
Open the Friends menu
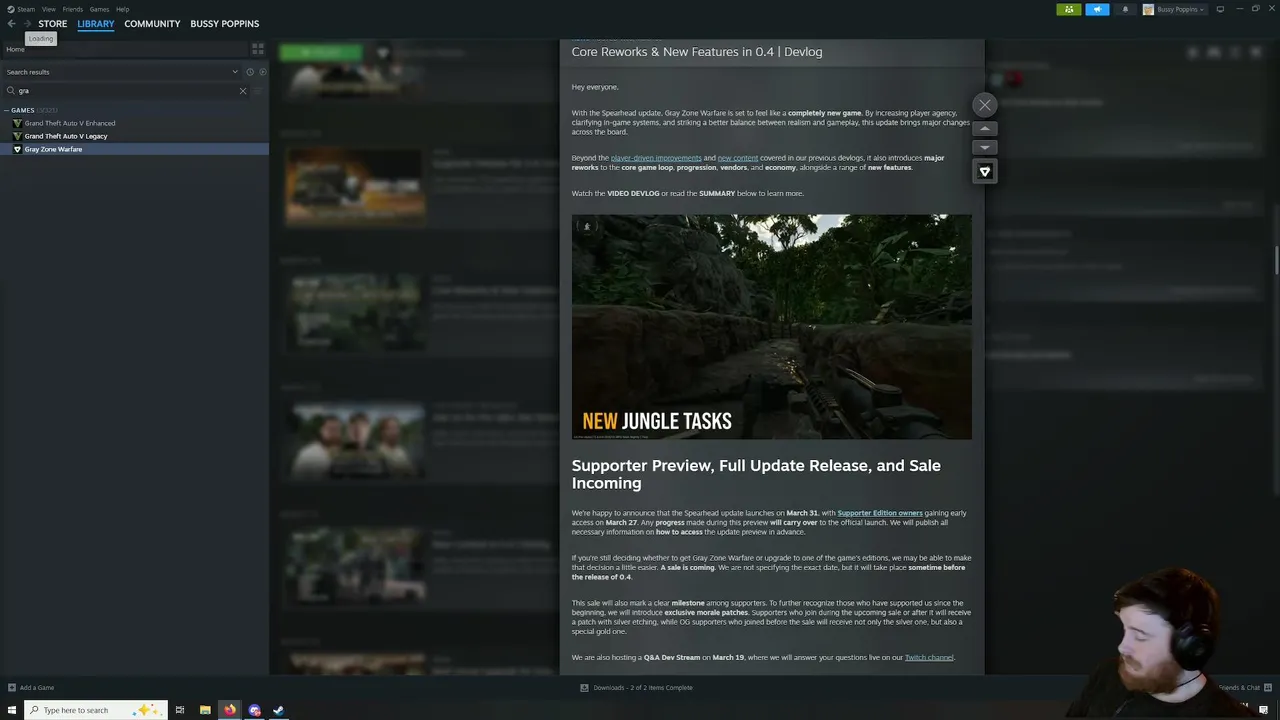coord(73,9)
